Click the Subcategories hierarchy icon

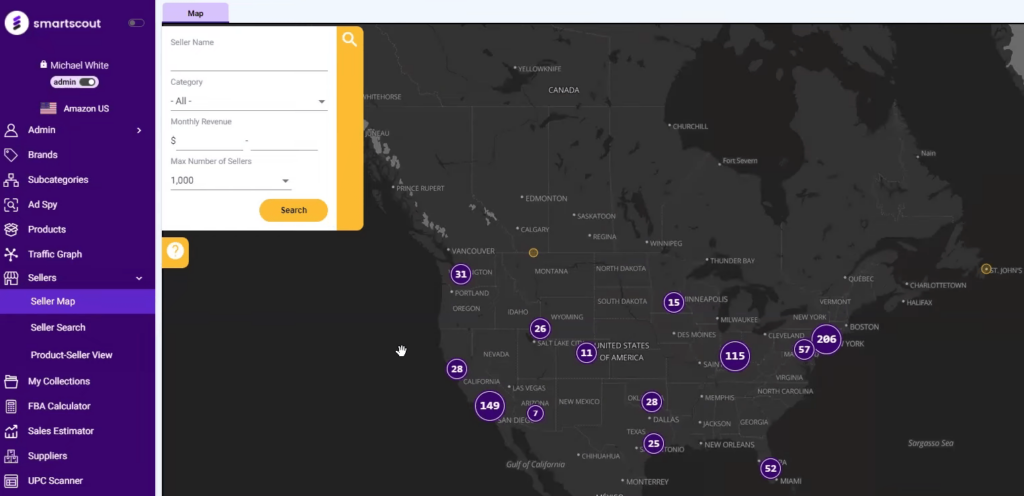[x=10, y=180]
